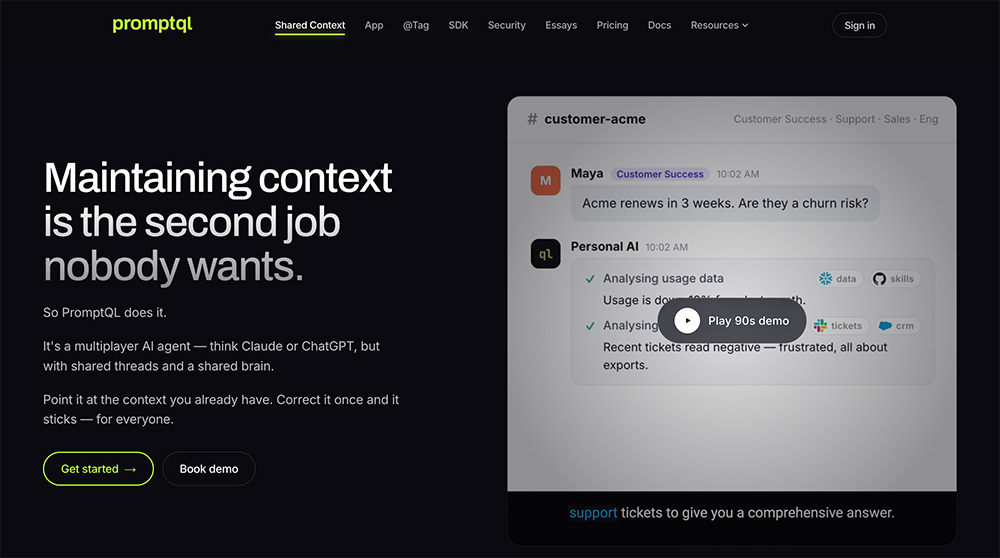Image resolution: width=1000 pixels, height=558 pixels.
Task: Click 'Recent tickets read negative' text
Action: point(682,348)
